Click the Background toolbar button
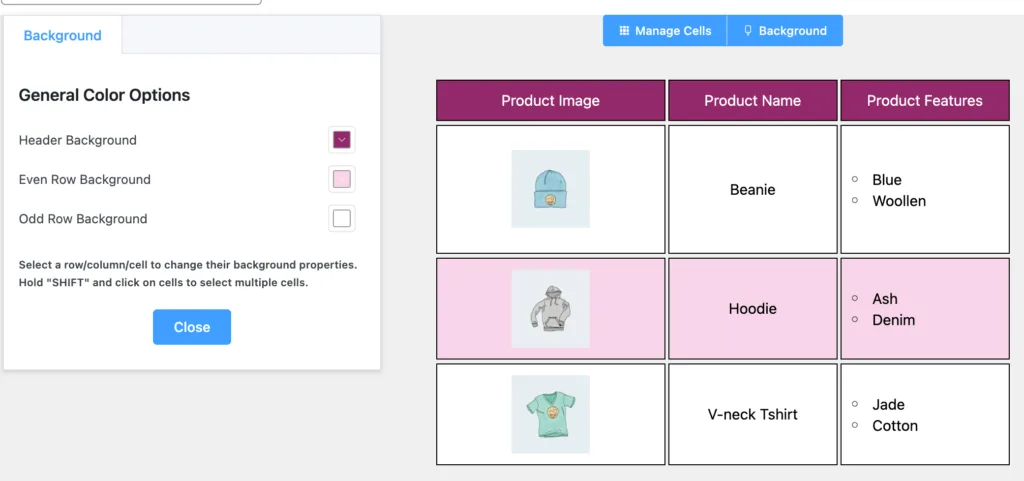1024x481 pixels. click(785, 31)
